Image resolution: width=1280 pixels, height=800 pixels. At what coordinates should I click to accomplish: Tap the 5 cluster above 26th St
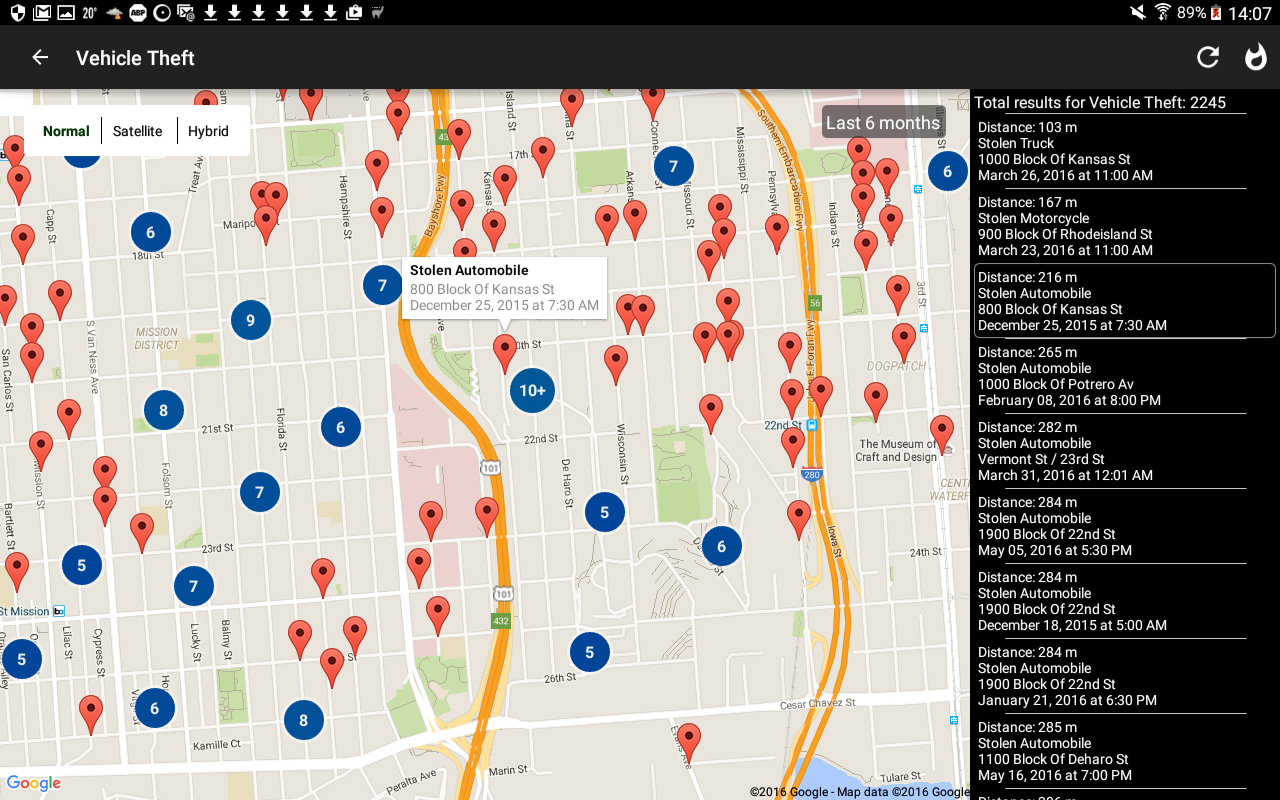click(x=589, y=653)
